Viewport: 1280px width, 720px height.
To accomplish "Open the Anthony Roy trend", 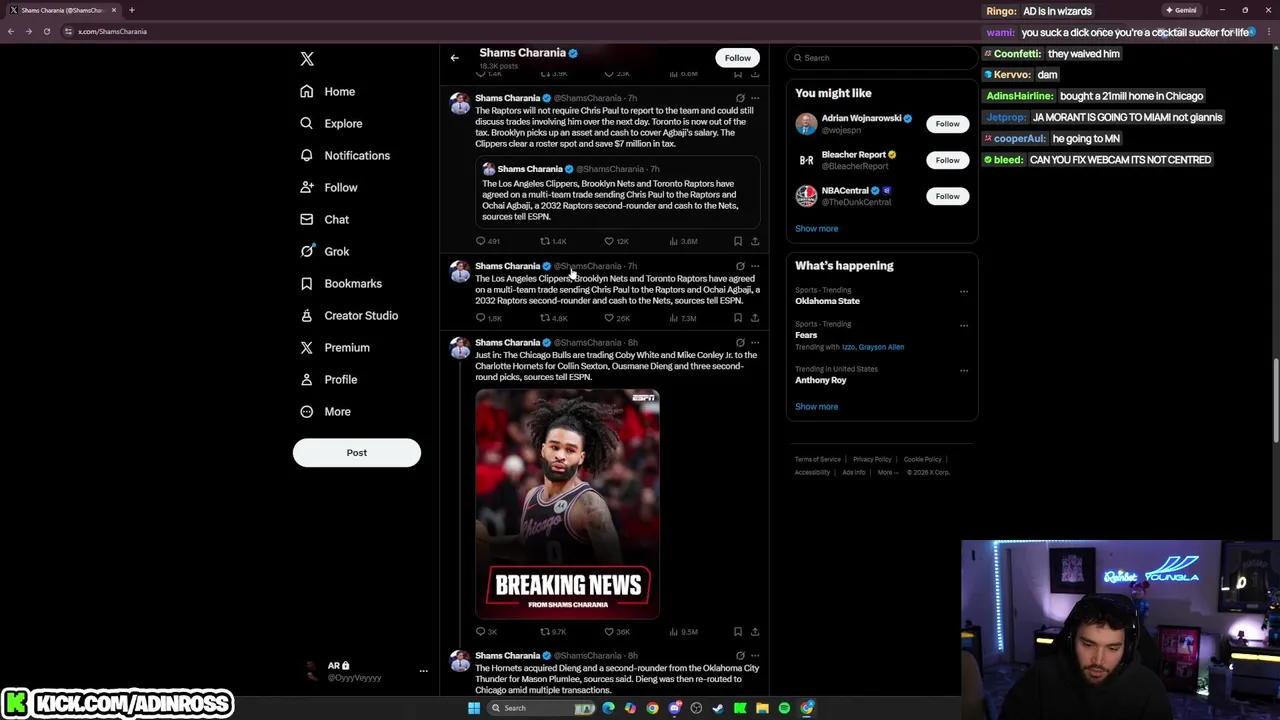I will 820,380.
